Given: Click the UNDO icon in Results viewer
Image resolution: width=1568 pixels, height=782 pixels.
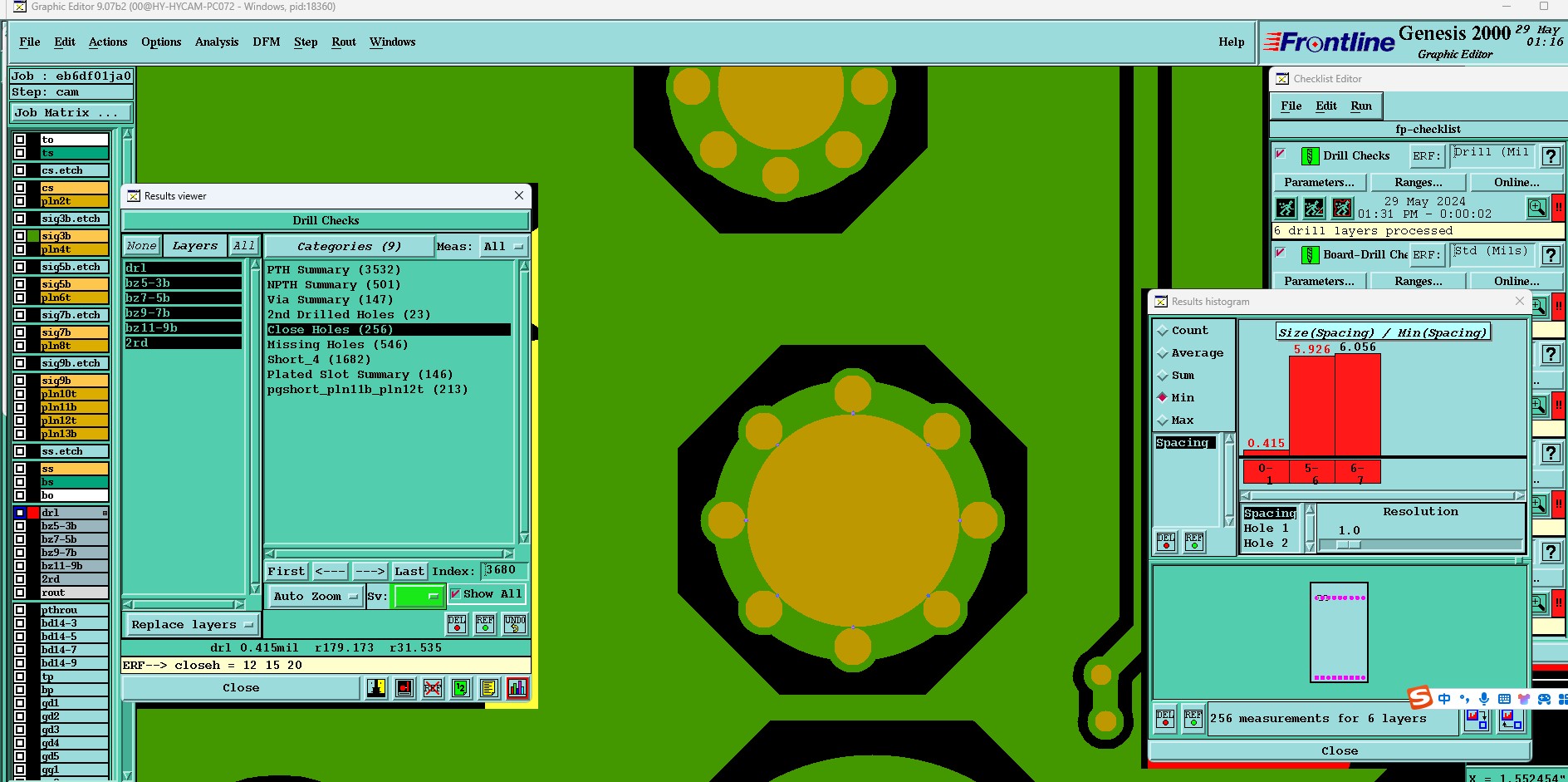Looking at the screenshot, I should pos(515,624).
